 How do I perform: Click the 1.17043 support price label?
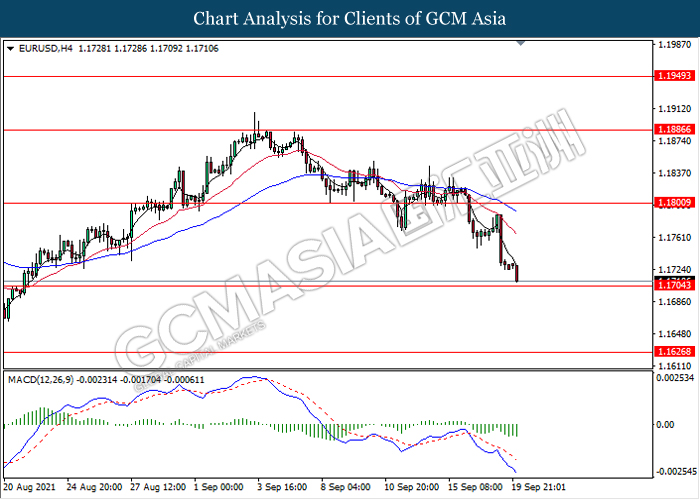[675, 285]
